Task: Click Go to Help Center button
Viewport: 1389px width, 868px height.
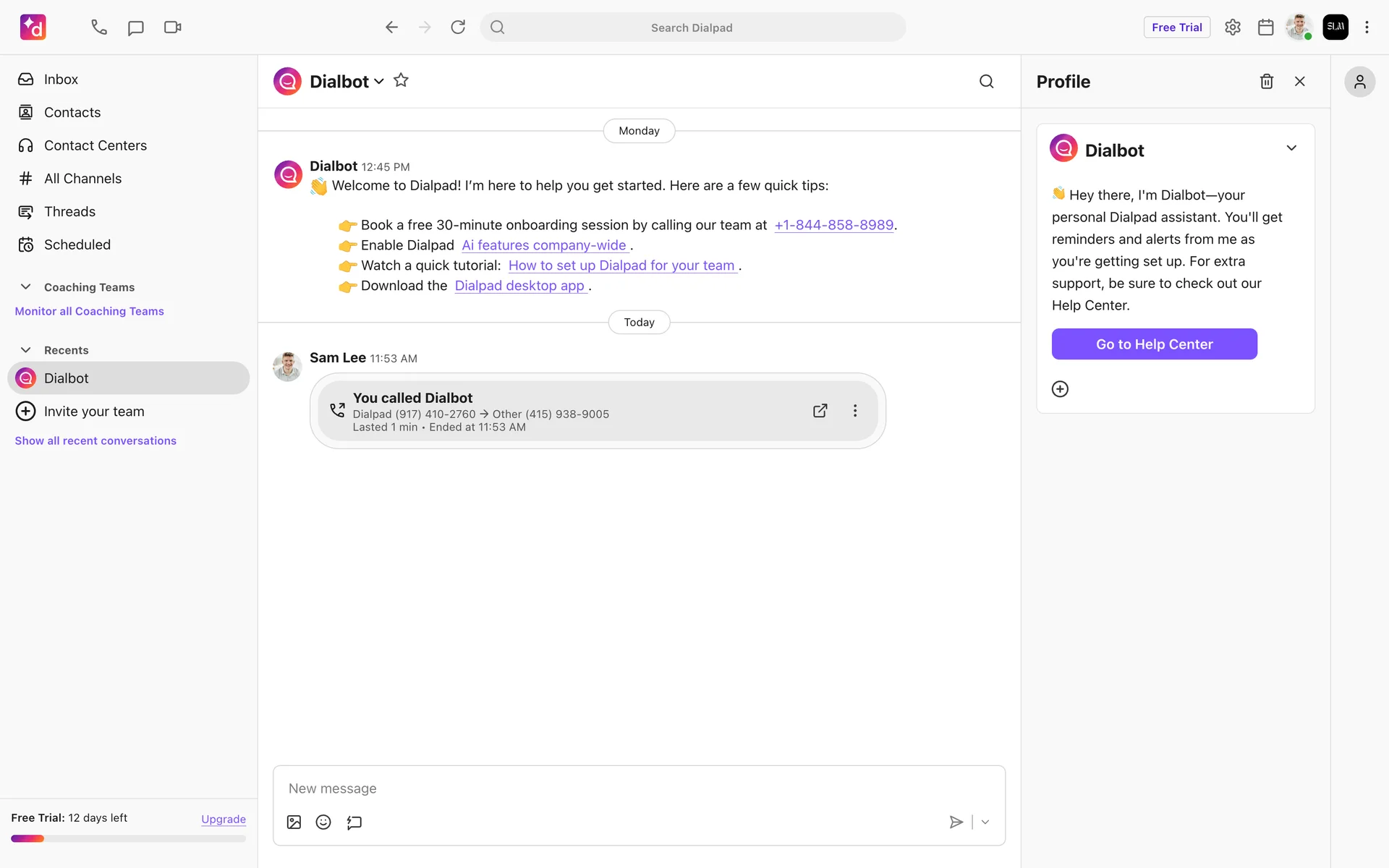Action: [1154, 344]
